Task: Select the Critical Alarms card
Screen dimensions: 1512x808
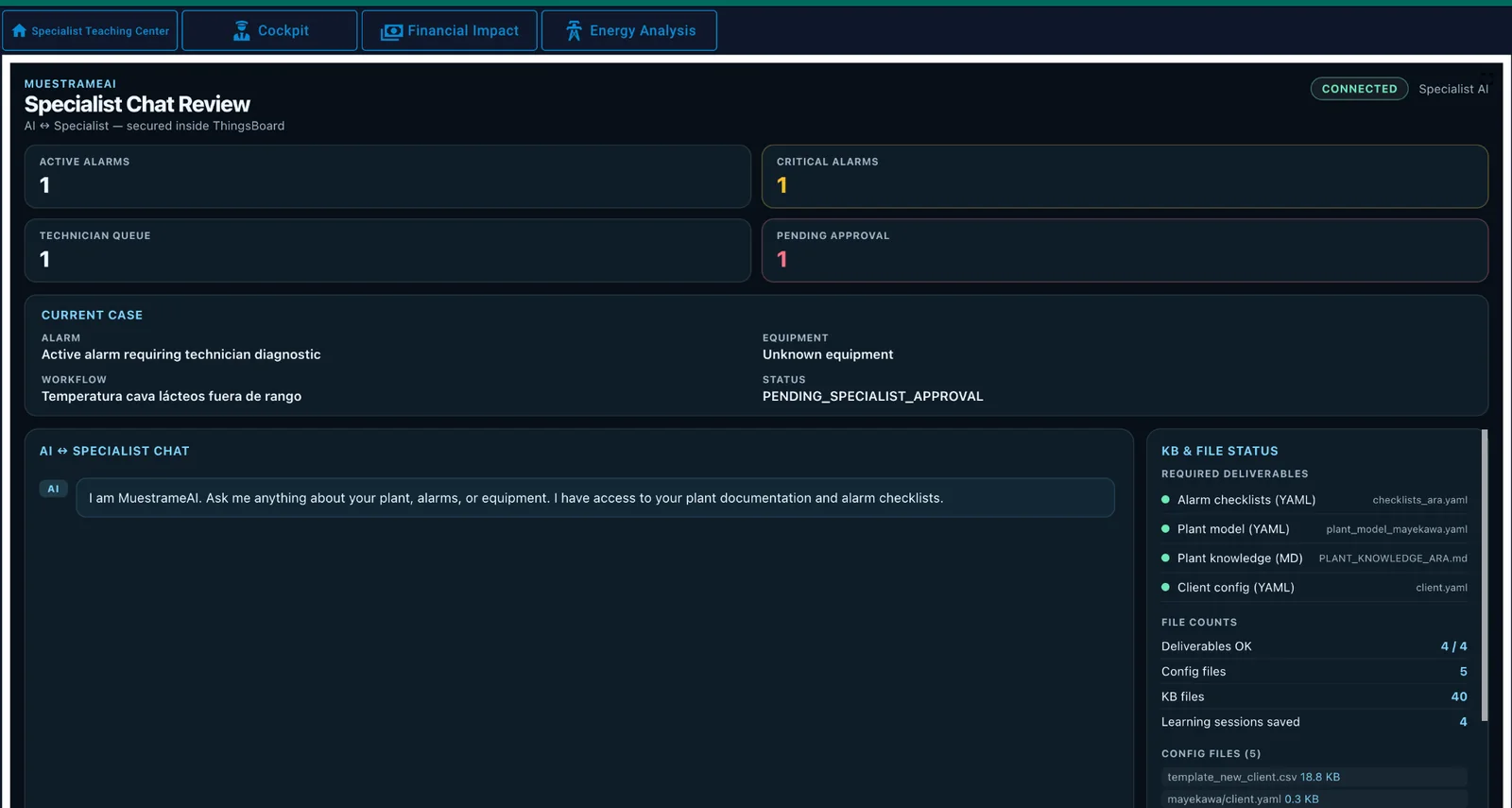Action: coord(1125,177)
